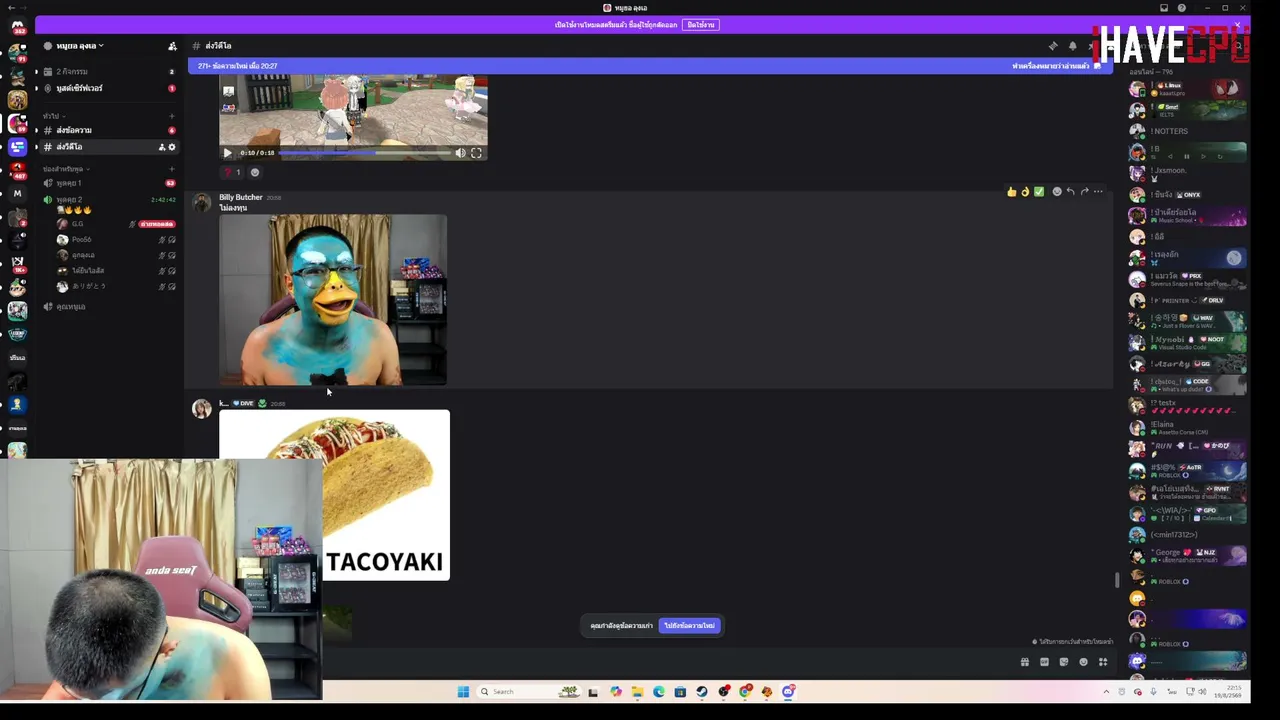
Task: Open Discord help icon
Action: tap(1182, 8)
